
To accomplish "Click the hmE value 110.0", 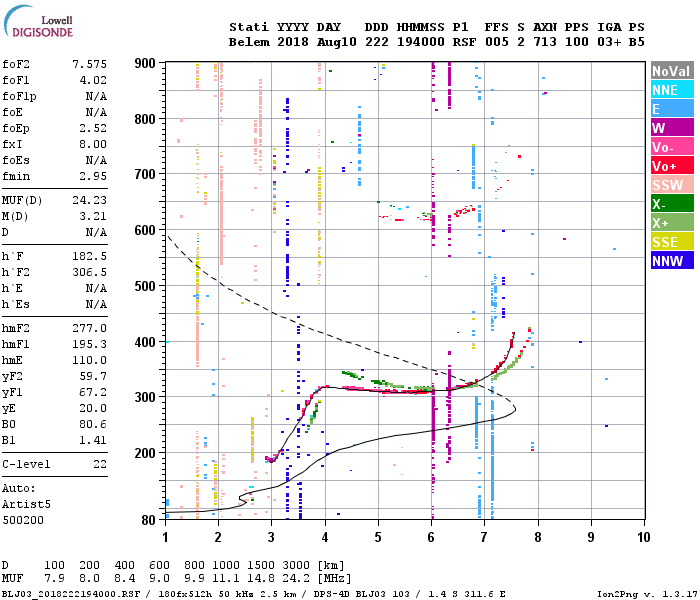I will tap(90, 360).
